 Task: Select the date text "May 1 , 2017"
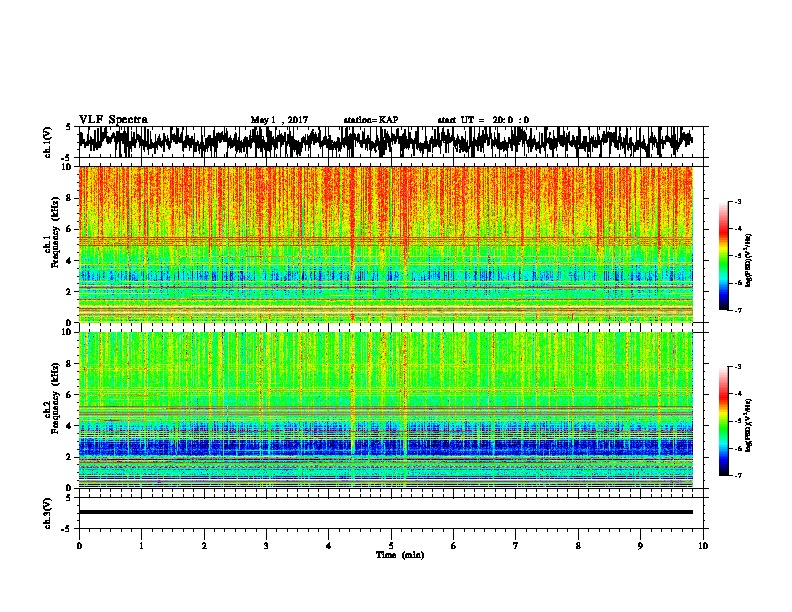(279, 120)
